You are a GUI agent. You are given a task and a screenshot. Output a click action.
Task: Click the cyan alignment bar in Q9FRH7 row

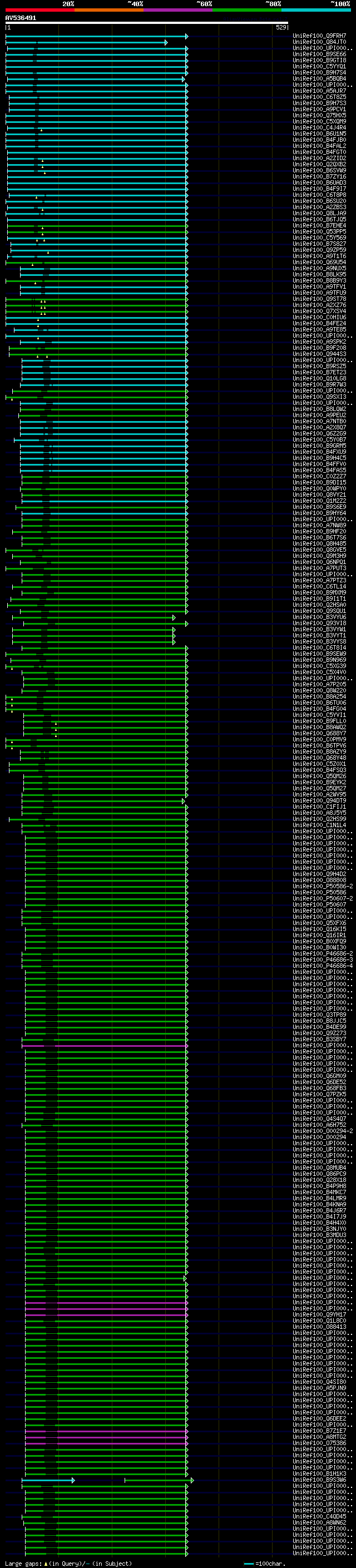[96, 36]
